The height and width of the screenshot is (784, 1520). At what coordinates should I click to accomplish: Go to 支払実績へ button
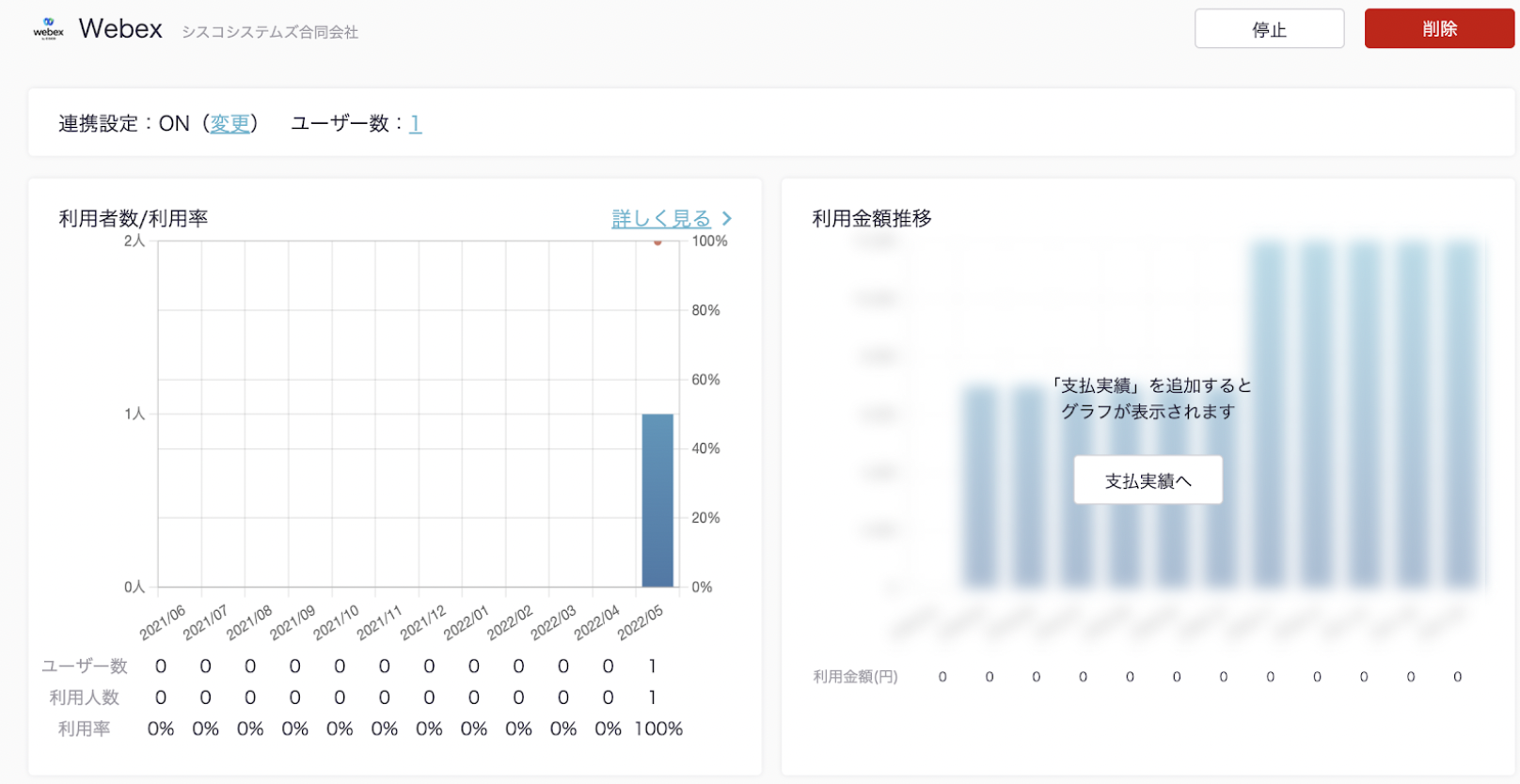tap(1148, 480)
